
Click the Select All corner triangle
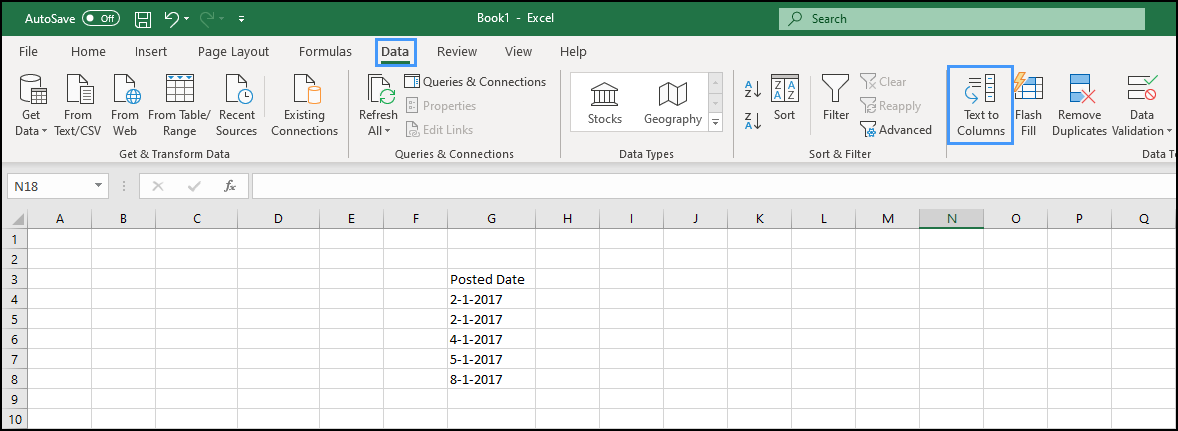(16, 219)
